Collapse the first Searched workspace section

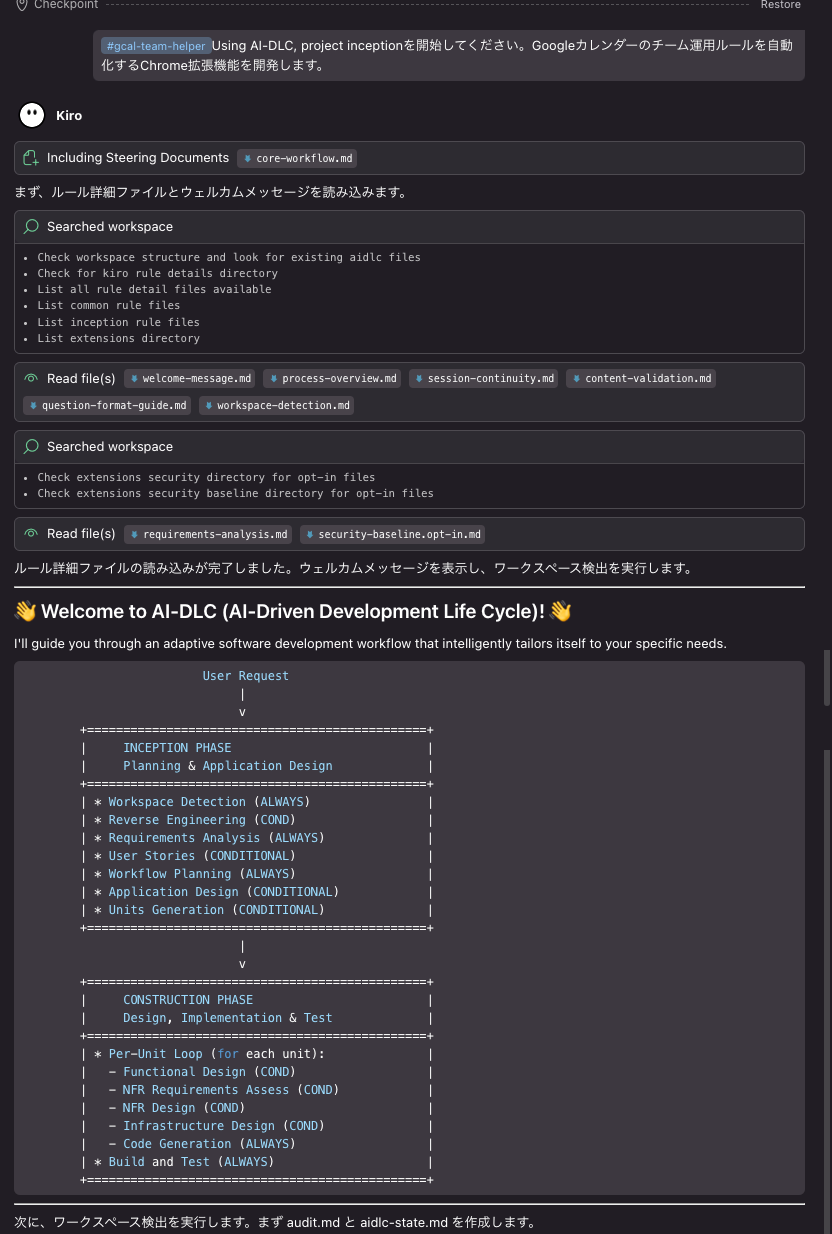click(110, 227)
